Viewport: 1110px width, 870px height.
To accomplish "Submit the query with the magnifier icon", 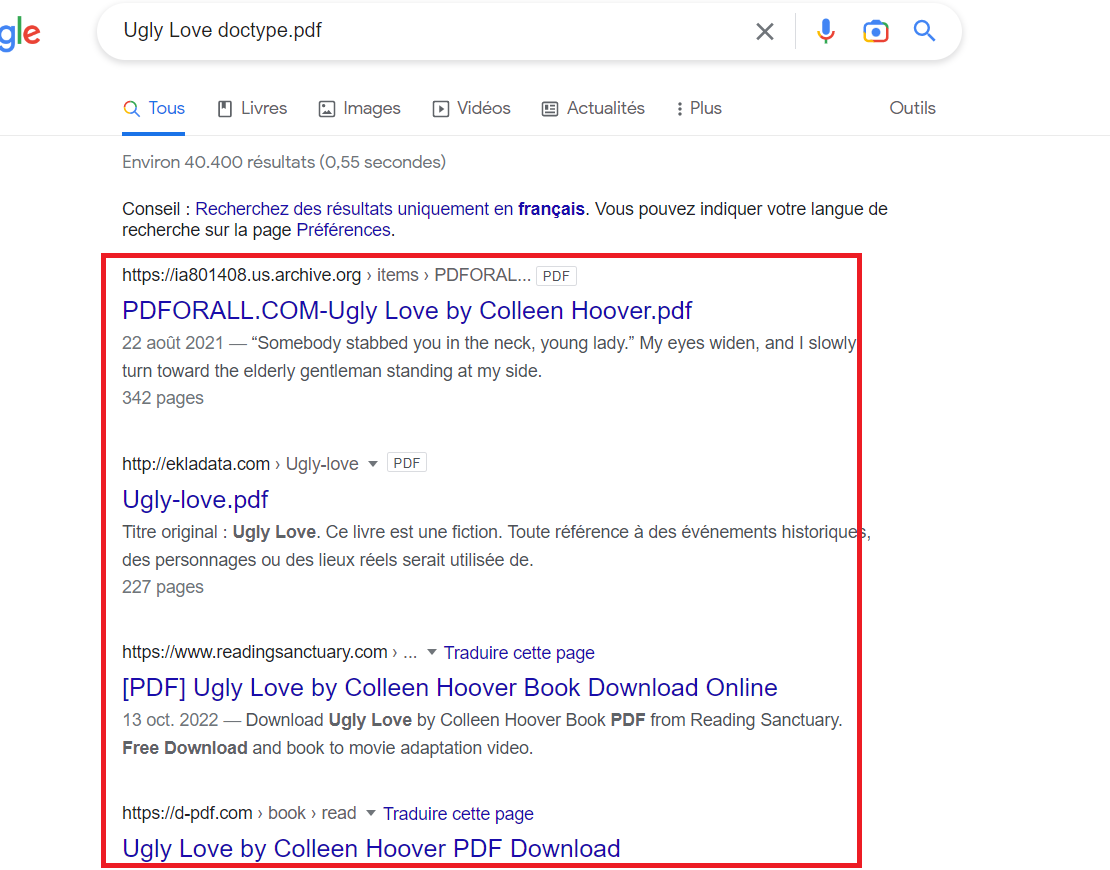I will (925, 30).
